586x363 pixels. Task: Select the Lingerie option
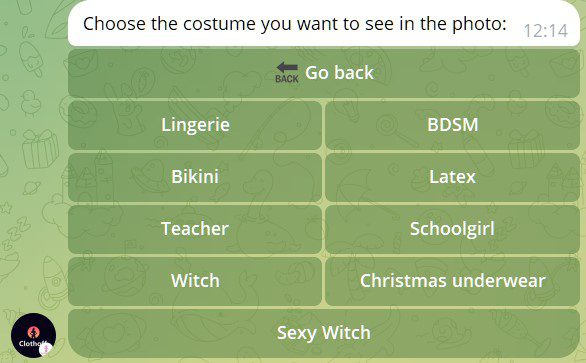point(195,125)
